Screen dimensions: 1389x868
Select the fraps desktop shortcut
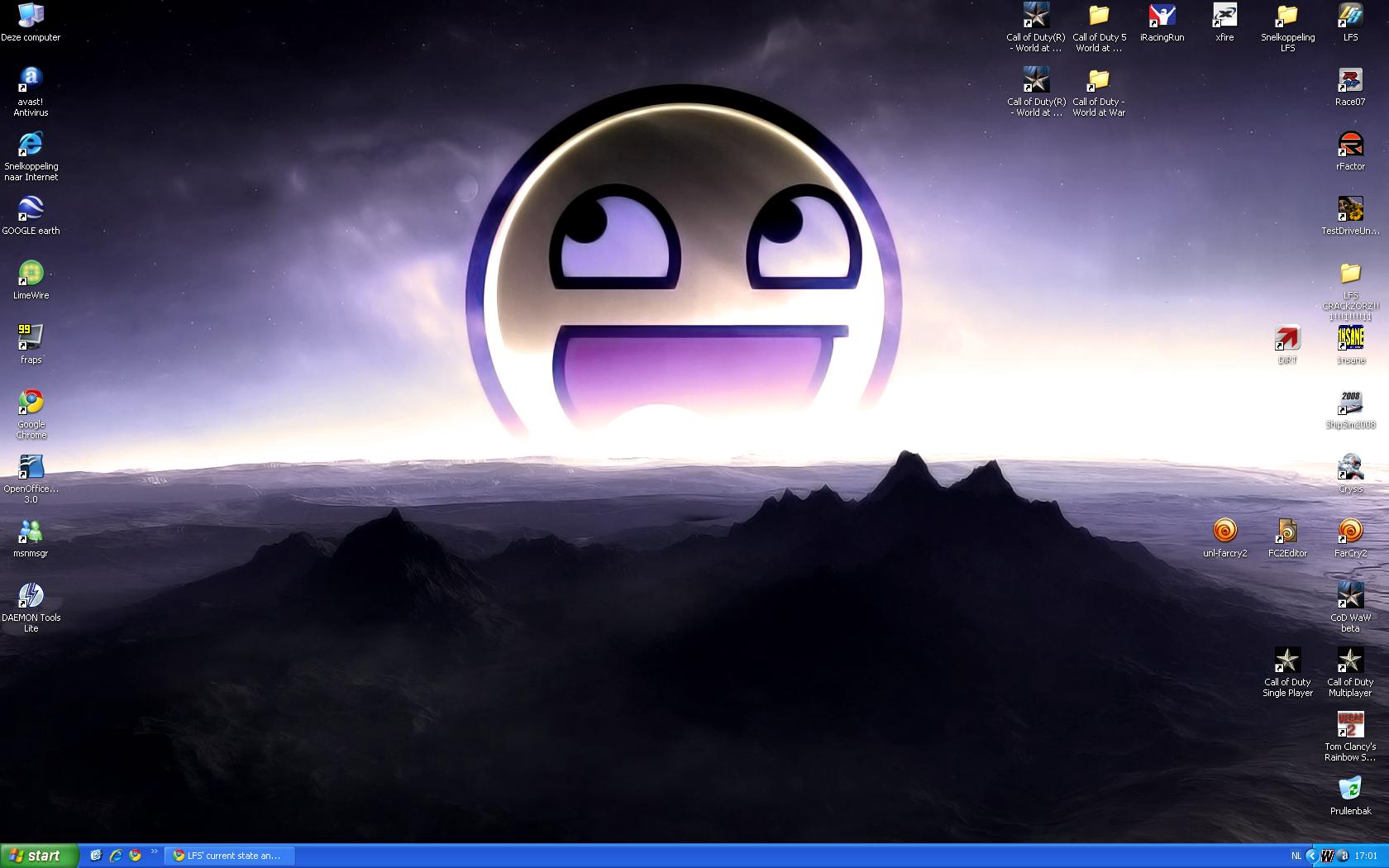tap(31, 344)
